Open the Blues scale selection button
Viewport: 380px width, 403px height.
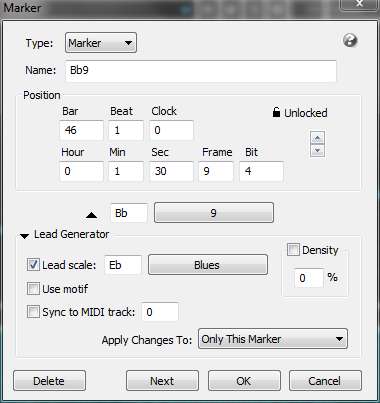208,265
